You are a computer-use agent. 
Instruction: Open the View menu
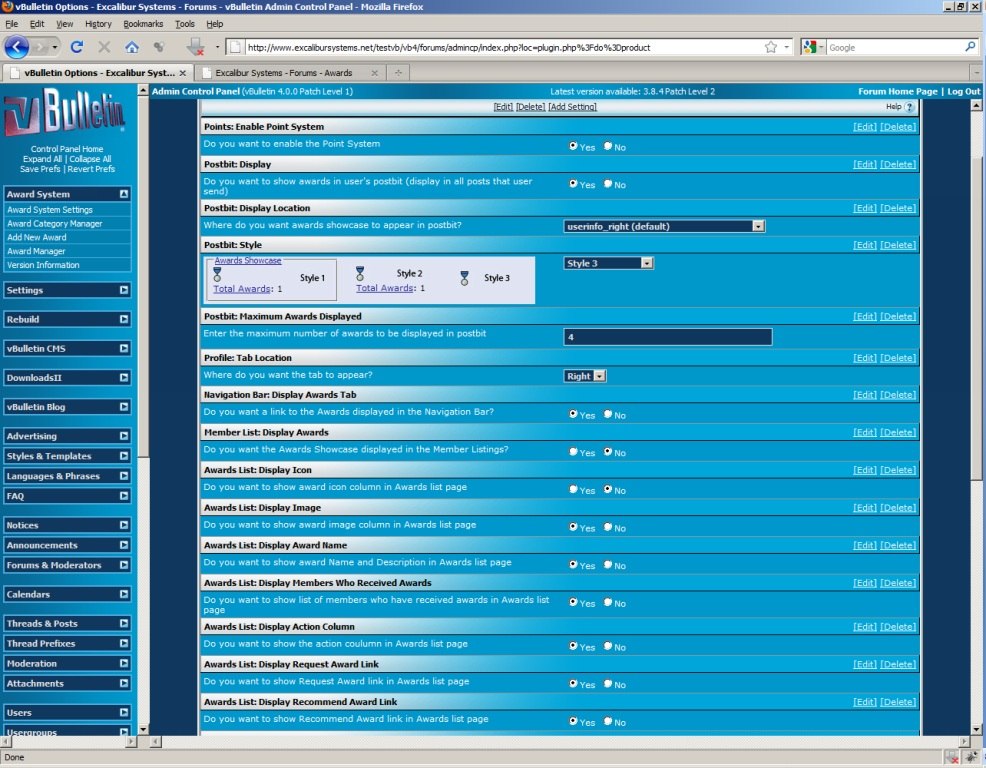click(x=65, y=24)
